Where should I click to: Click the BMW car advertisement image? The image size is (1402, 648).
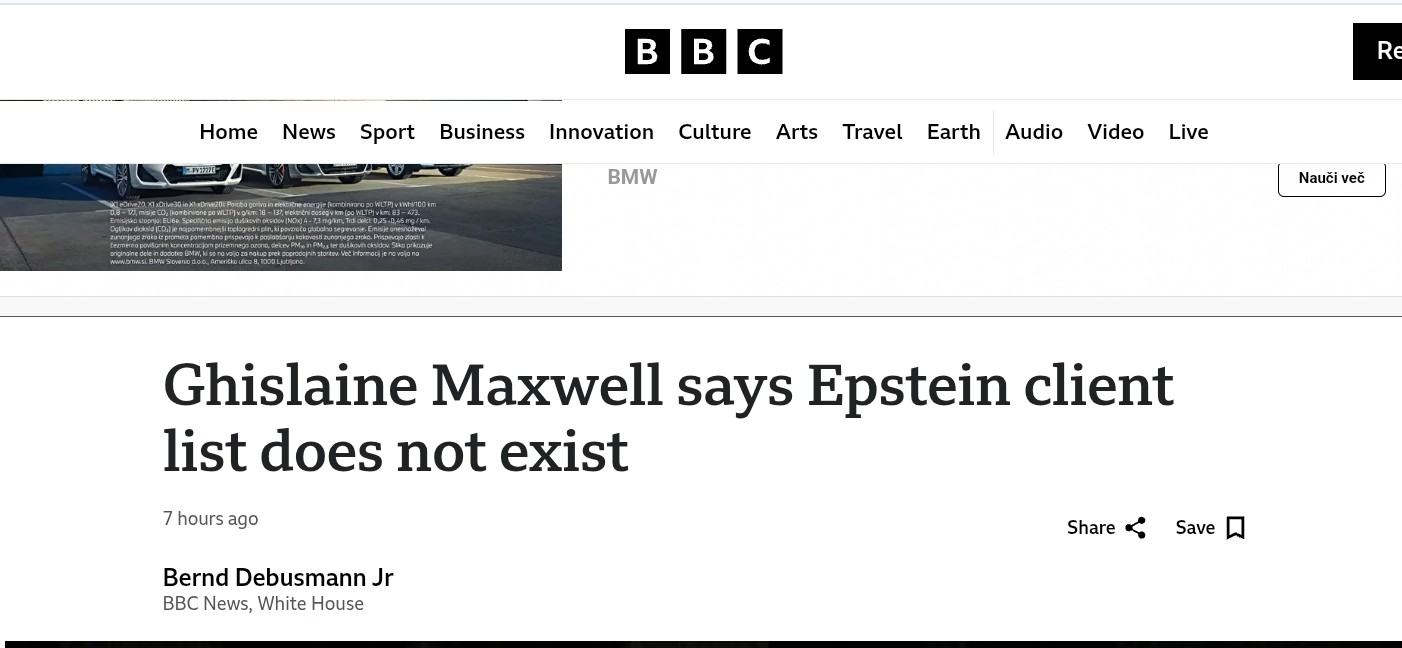tap(280, 216)
